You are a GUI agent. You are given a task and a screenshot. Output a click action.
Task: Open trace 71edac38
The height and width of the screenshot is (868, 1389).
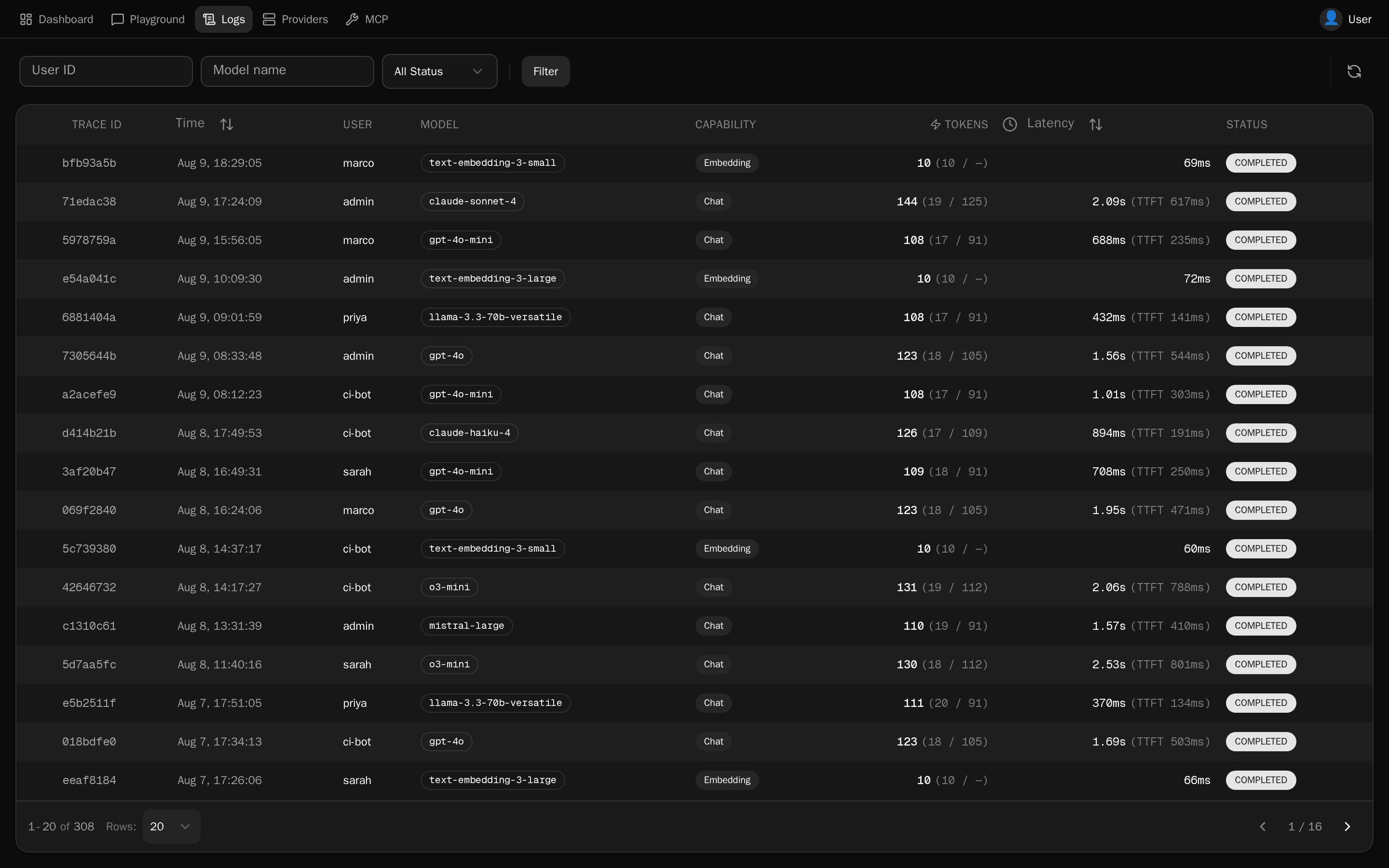(89, 202)
